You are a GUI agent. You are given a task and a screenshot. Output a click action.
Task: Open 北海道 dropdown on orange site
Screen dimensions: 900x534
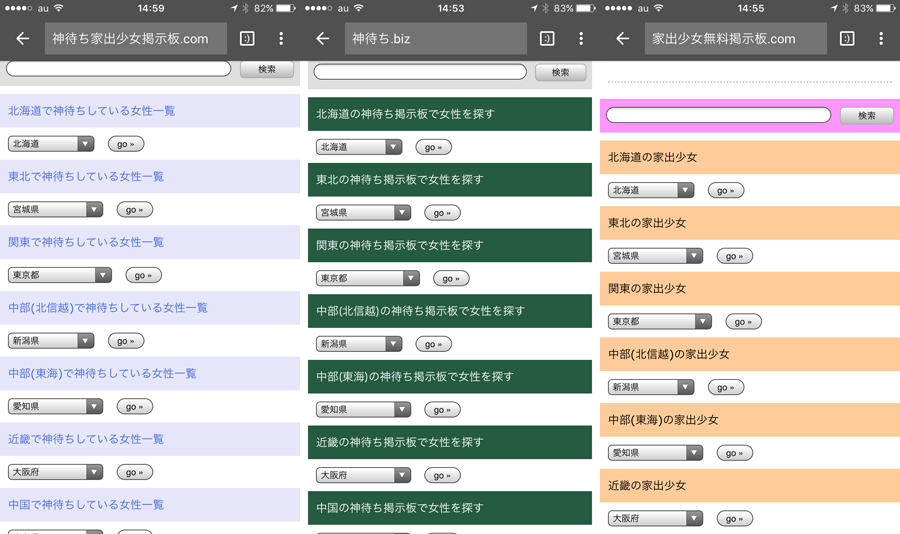coord(651,190)
